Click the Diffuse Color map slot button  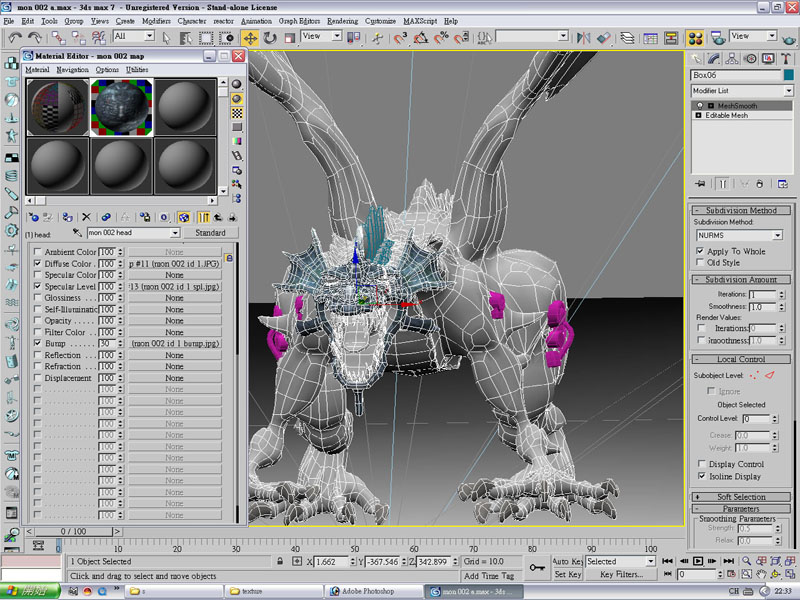point(174,264)
